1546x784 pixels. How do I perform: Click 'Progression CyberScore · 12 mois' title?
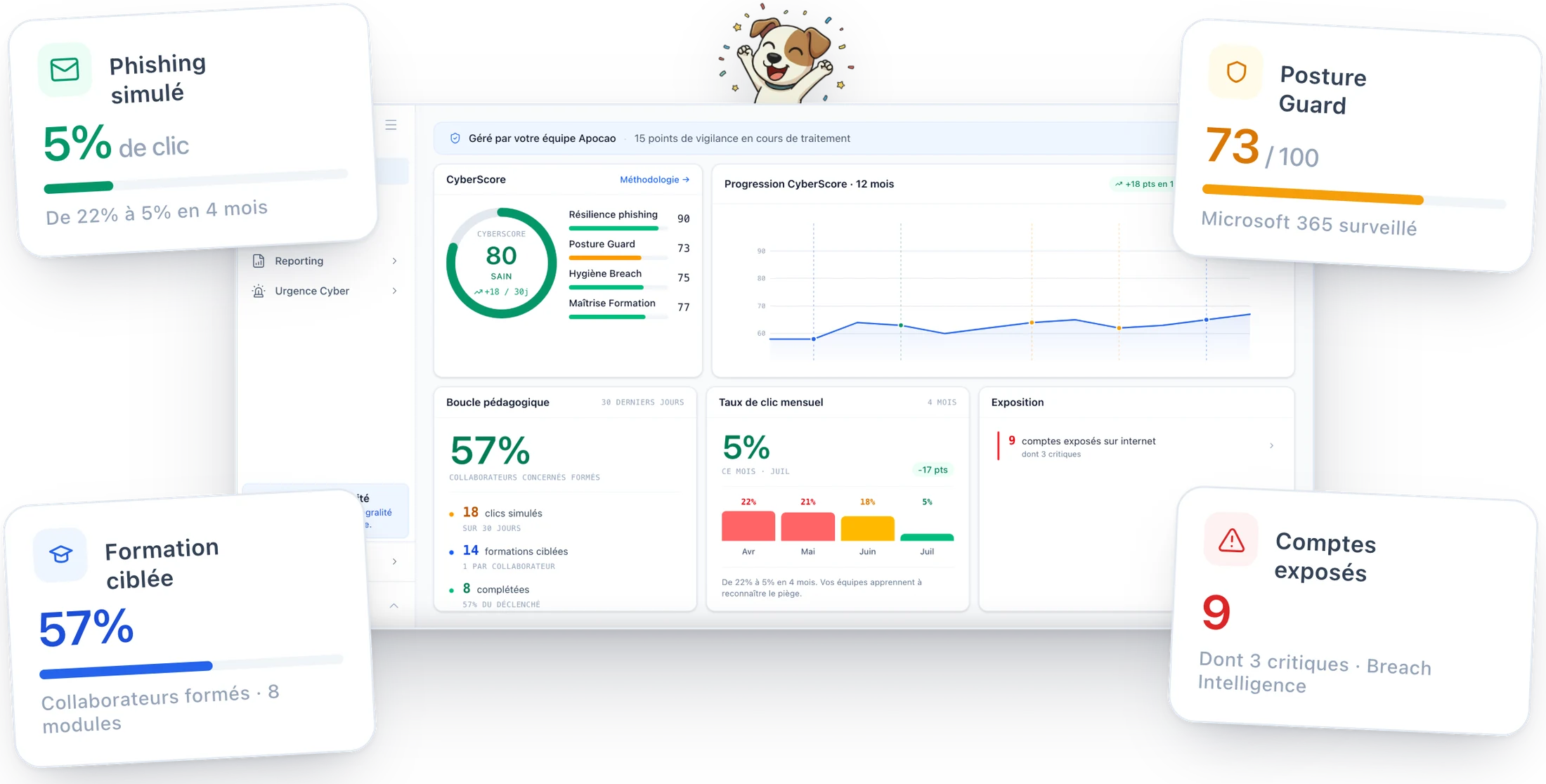click(809, 184)
